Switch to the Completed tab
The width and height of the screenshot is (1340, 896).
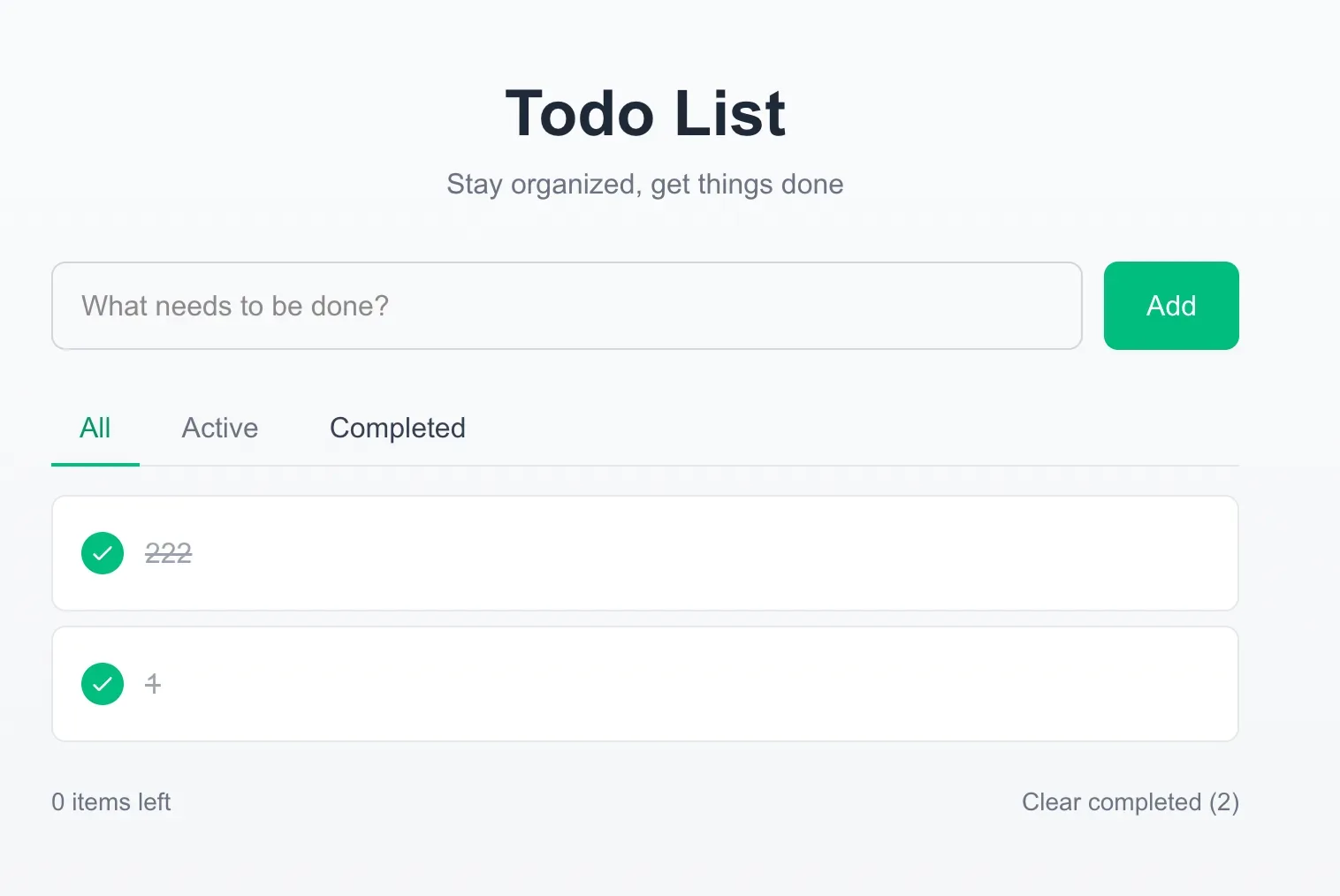[x=397, y=428]
